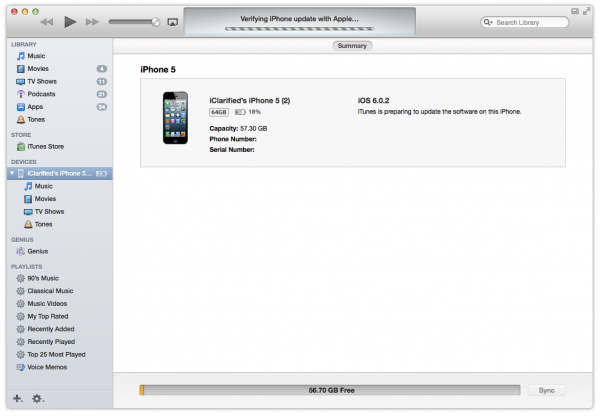Skip to the next track
Viewport: 600px width, 416px height.
pos(92,21)
